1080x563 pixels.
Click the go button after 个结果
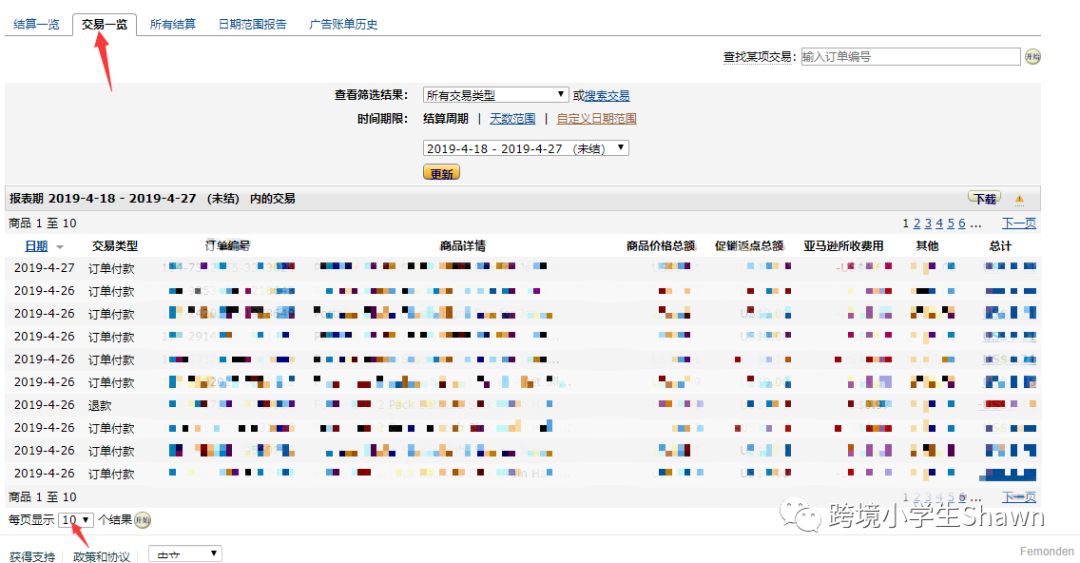[143, 520]
